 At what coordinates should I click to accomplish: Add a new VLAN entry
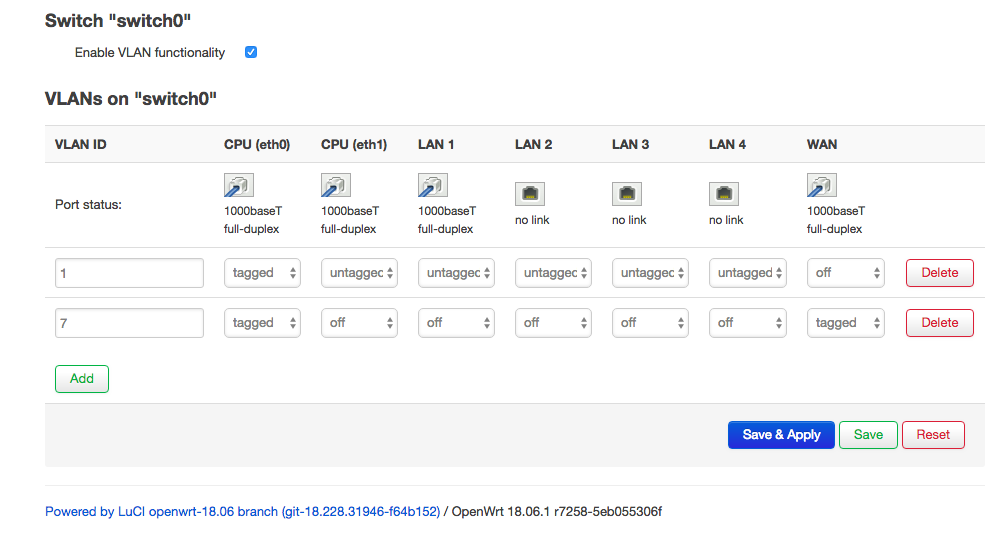(82, 379)
